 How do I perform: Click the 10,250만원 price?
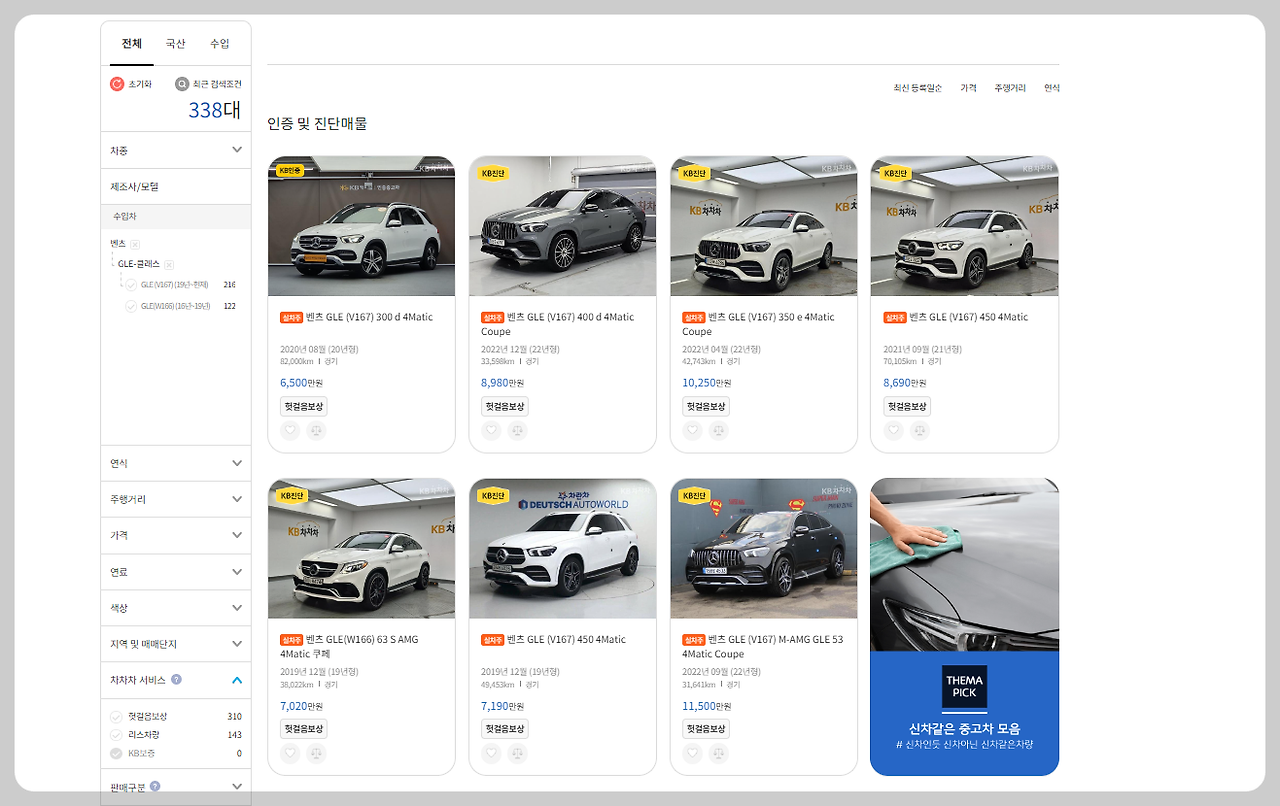coord(706,382)
